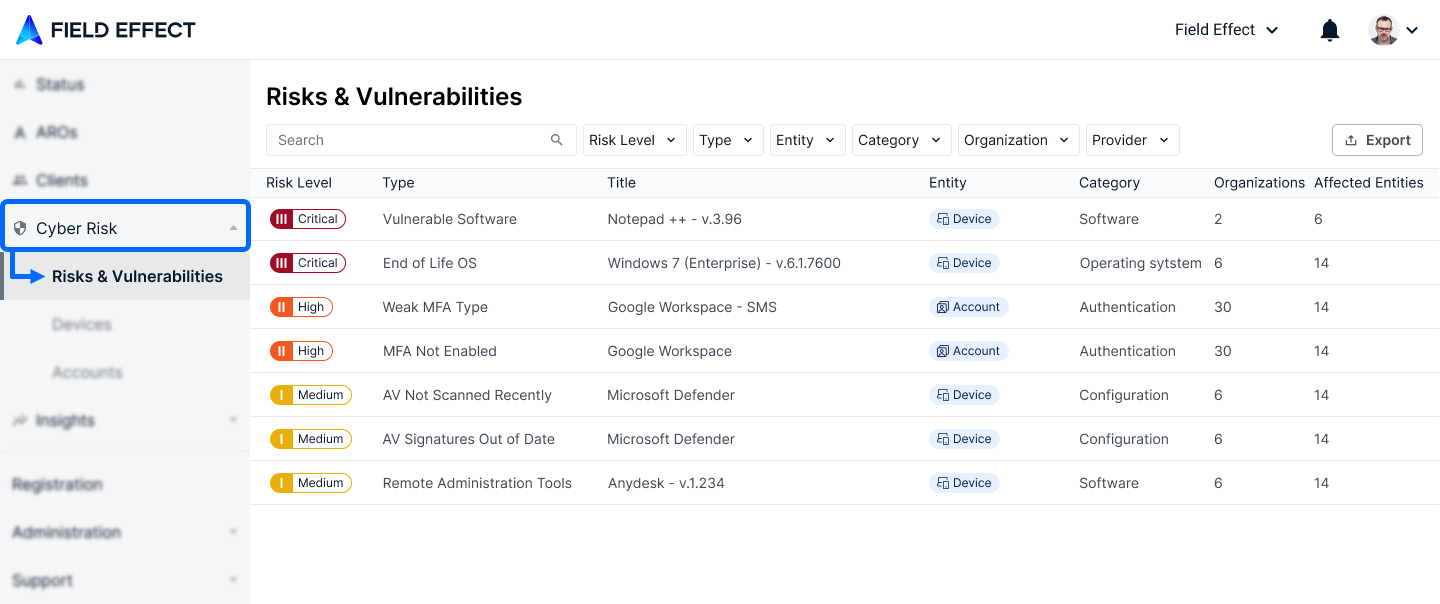Click the search magnifier icon
This screenshot has height=604, width=1440.
pos(557,140)
